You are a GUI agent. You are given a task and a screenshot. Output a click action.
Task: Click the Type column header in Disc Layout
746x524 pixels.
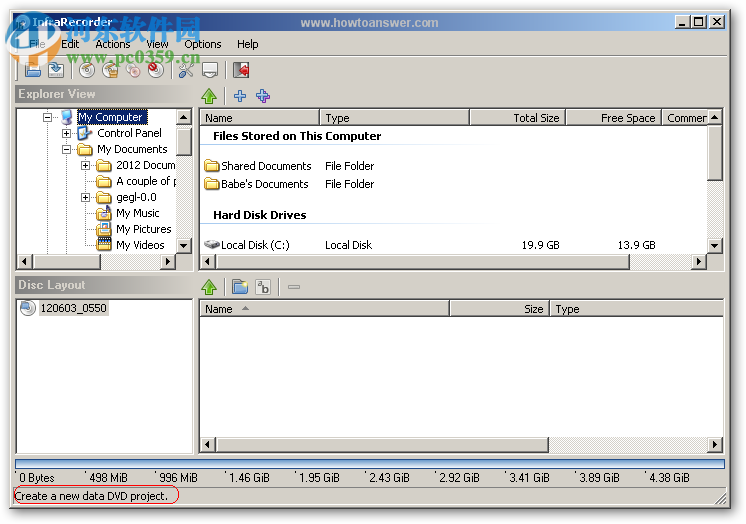click(567, 309)
